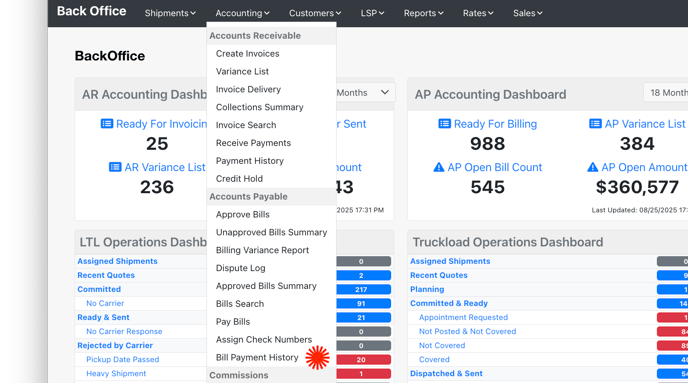Click Pickup Date Passed link

pyautogui.click(x=122, y=359)
